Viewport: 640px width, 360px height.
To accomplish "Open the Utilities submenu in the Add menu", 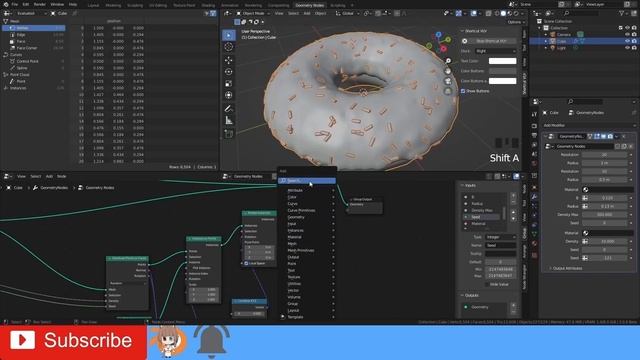I will 307,284.
